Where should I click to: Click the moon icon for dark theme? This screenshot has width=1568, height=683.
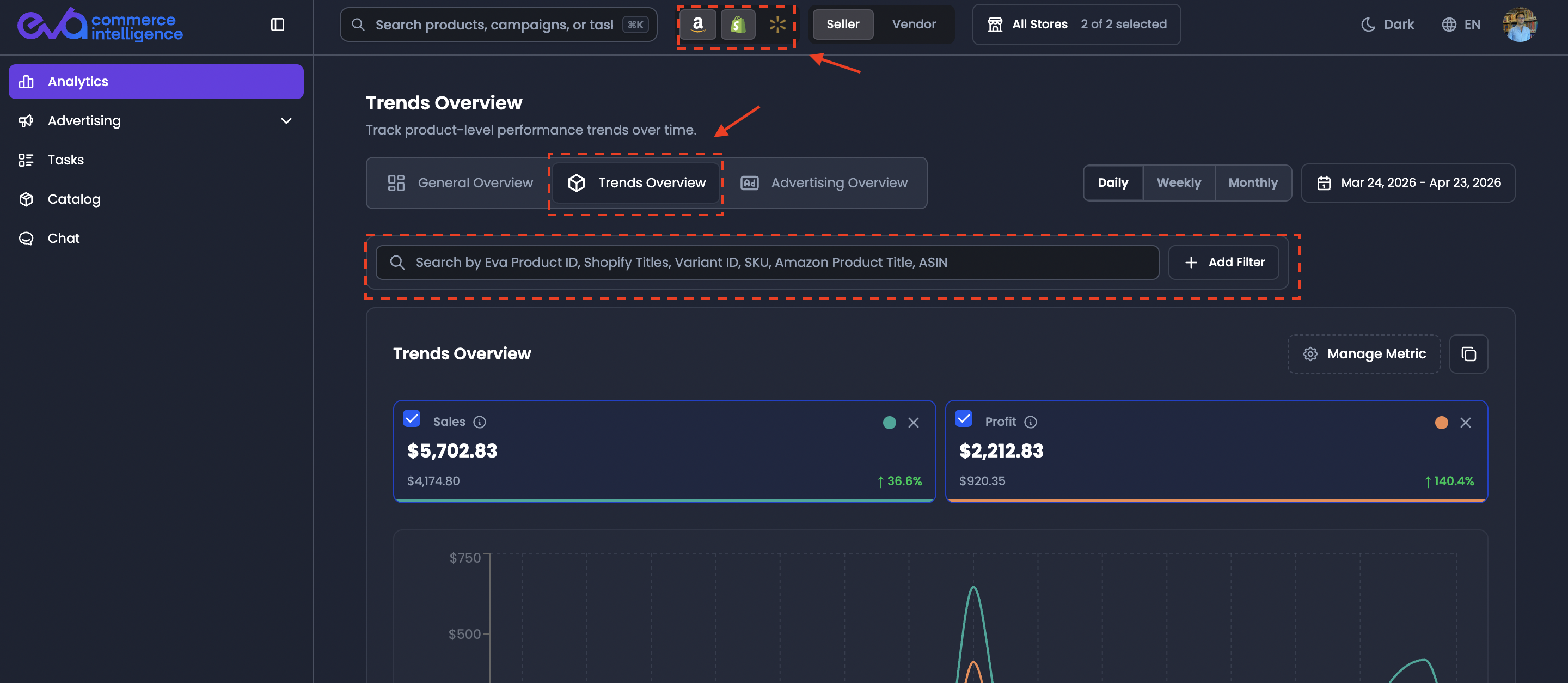1368,25
